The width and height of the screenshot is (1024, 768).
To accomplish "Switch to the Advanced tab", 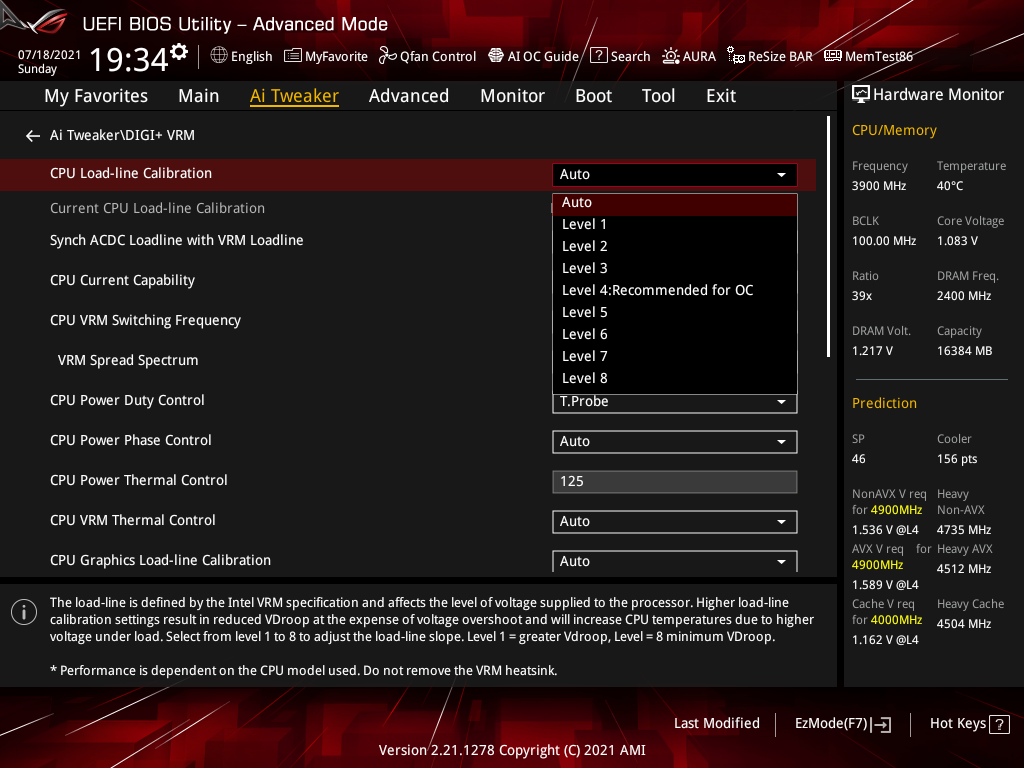I will click(x=409, y=95).
